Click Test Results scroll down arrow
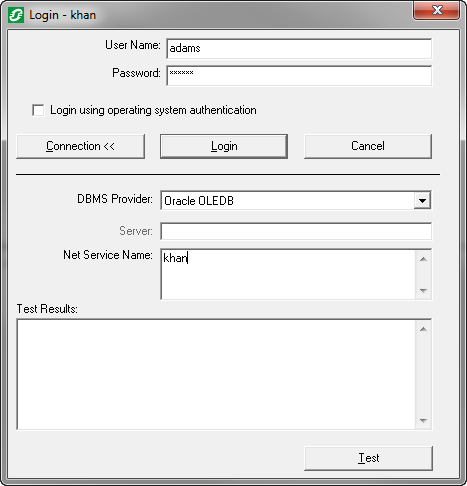467x486 pixels. coord(423,421)
